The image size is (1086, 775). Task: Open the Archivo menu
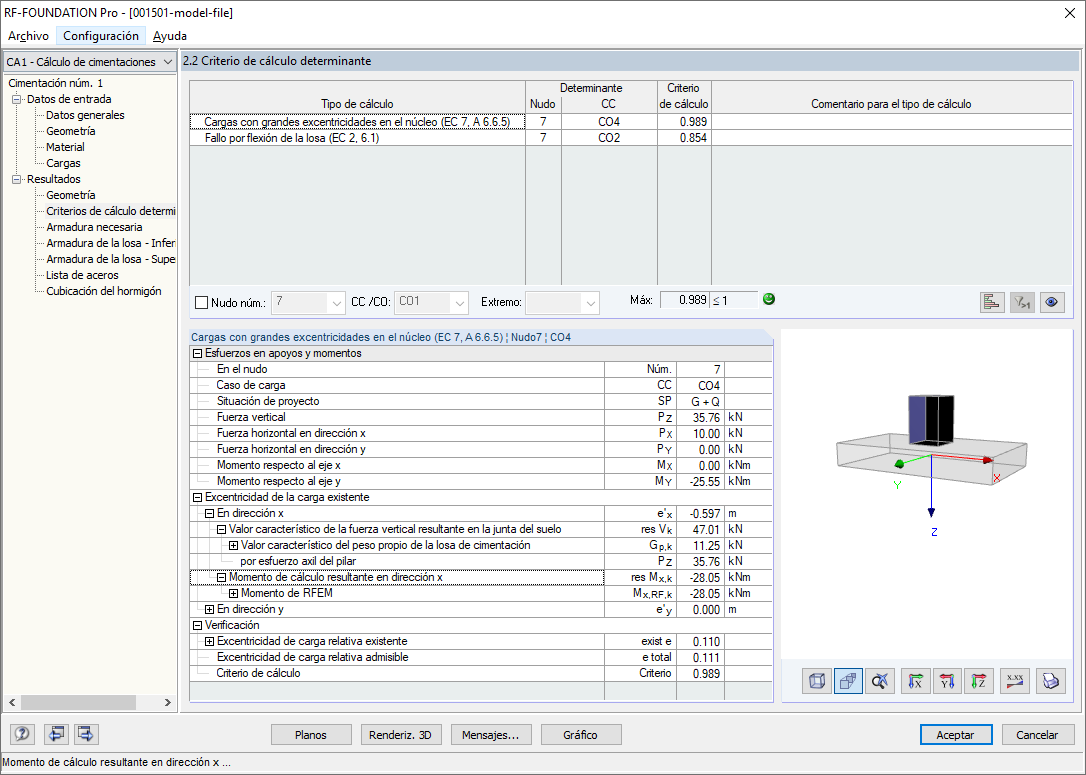coord(28,35)
